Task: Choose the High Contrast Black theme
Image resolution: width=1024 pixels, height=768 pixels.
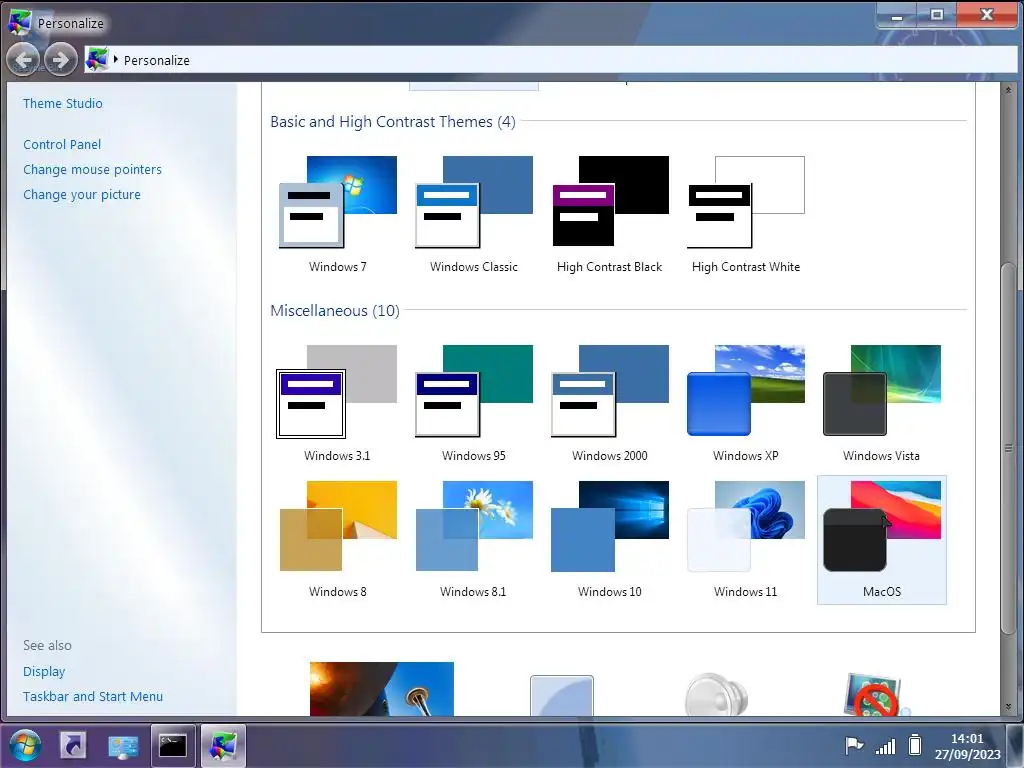Action: point(609,214)
